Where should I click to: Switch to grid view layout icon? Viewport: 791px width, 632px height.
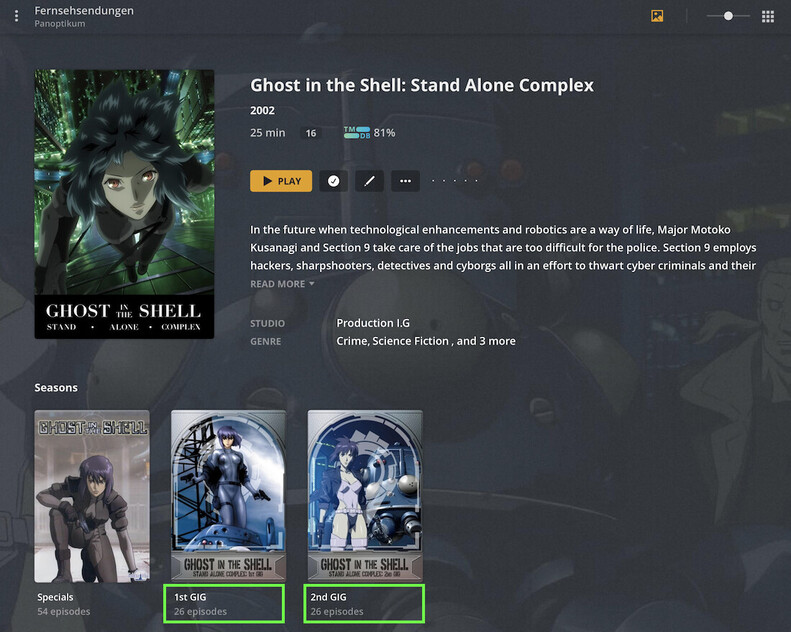(x=768, y=17)
